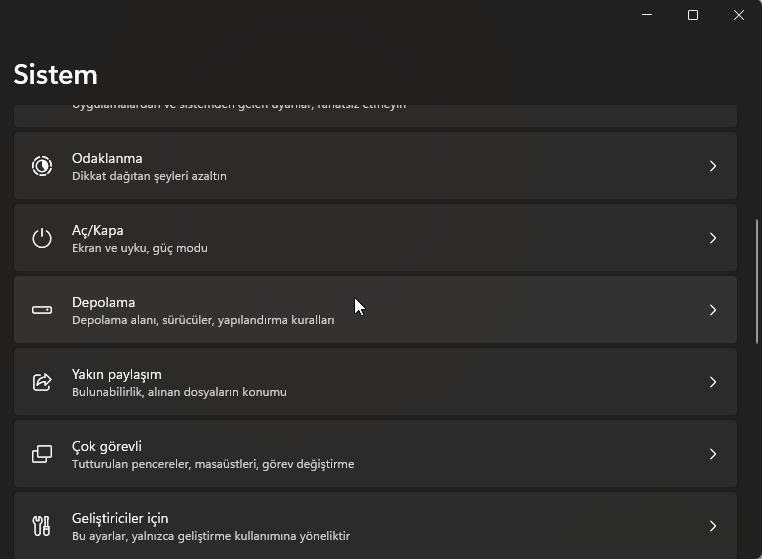Open Geliştiriciler için chevron arrow

(x=713, y=526)
